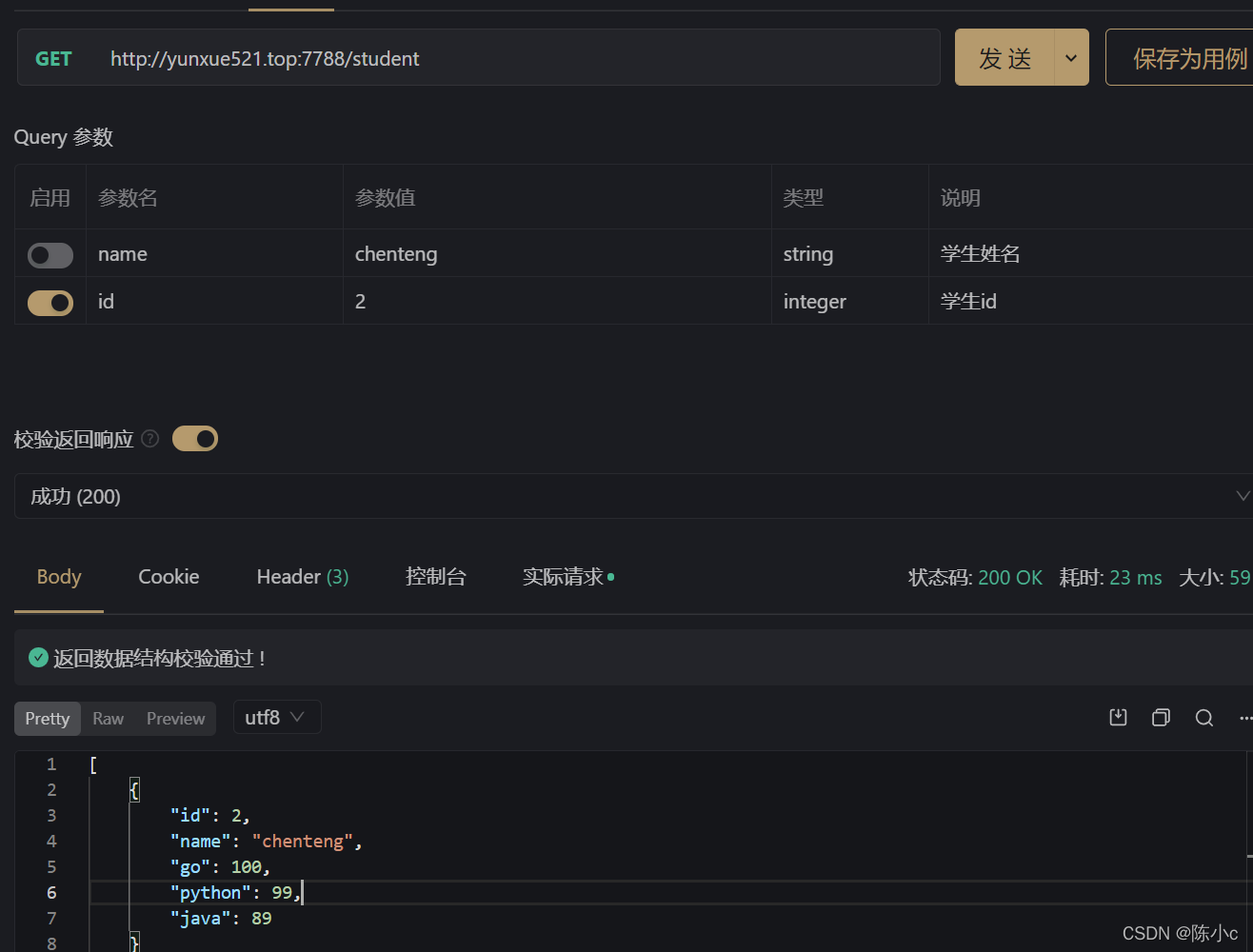Click the green validation passed checkmark icon
Screen dimensions: 1253x952
[x=39, y=658]
